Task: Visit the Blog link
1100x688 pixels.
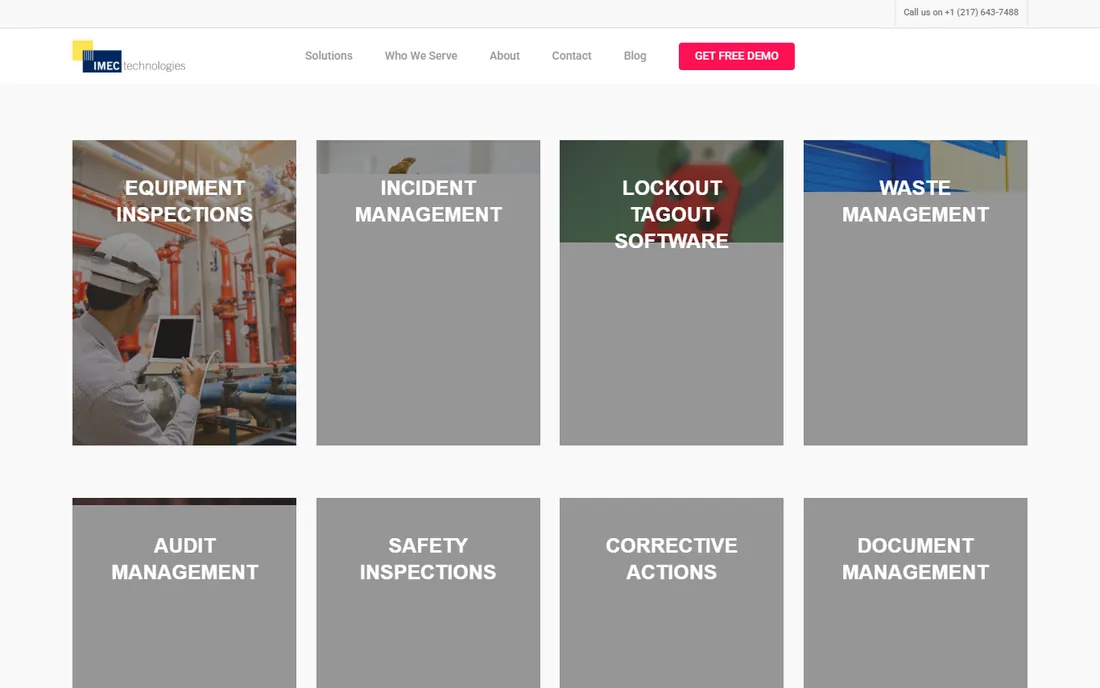Action: 635,56
